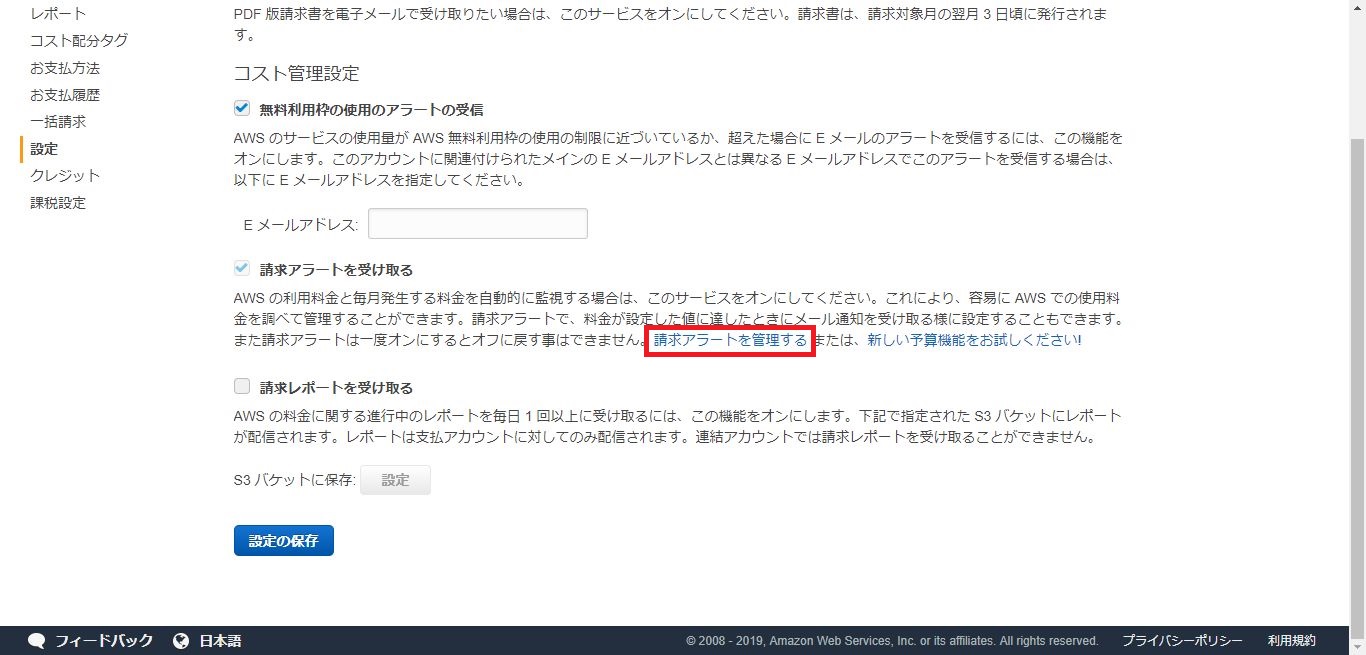Select 一括請求 in the sidebar
The image size is (1366, 655).
click(58, 122)
